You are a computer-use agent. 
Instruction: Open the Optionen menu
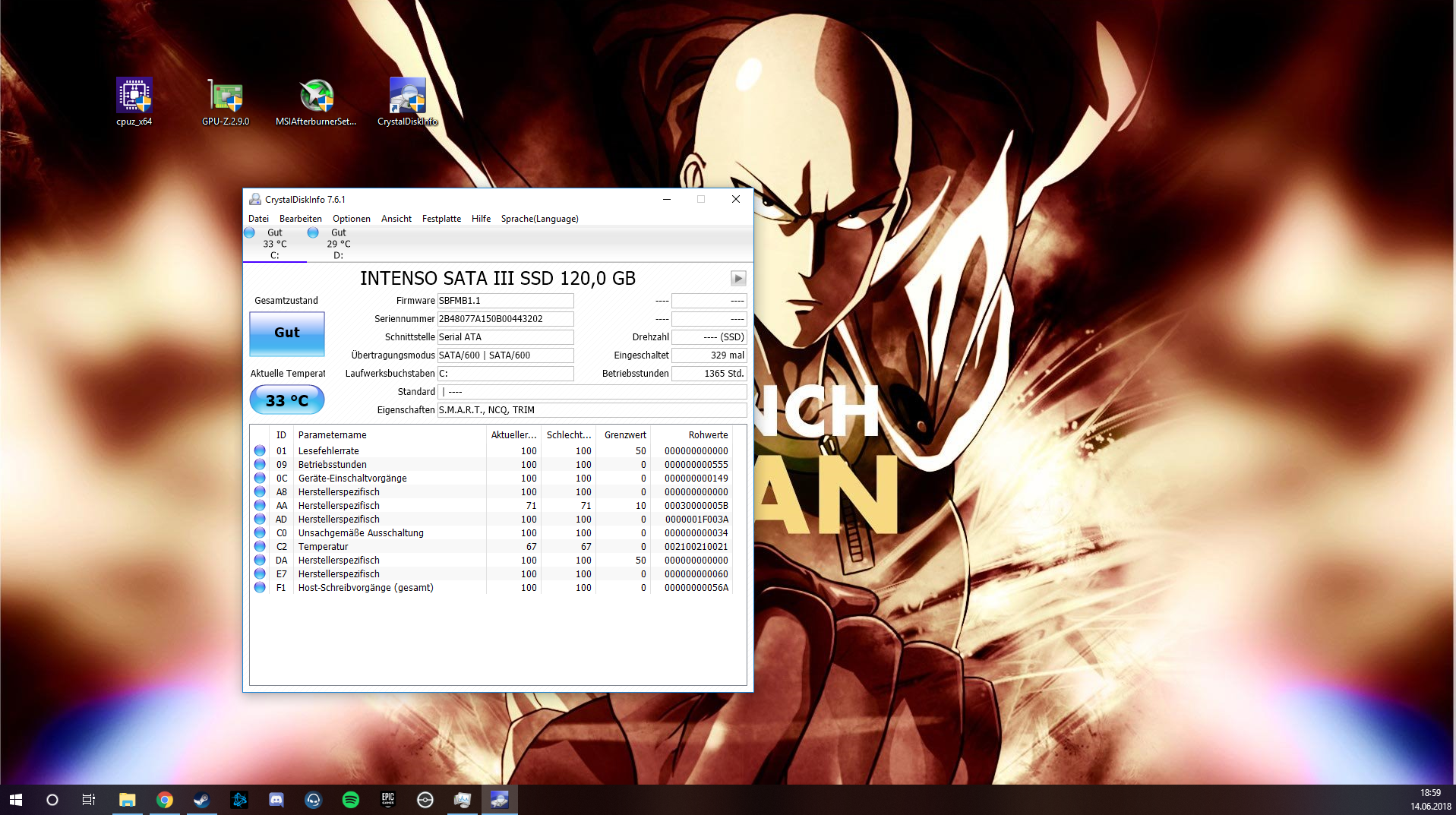coord(352,219)
